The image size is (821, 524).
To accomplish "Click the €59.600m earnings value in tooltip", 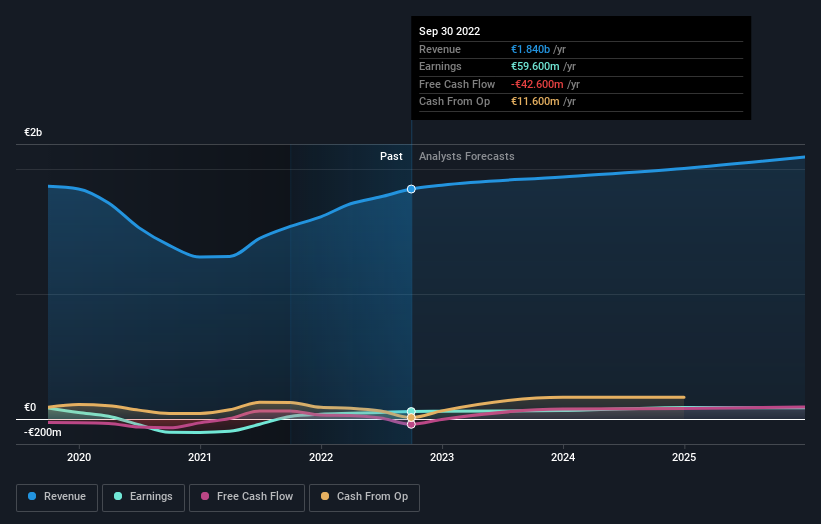I will pos(535,66).
